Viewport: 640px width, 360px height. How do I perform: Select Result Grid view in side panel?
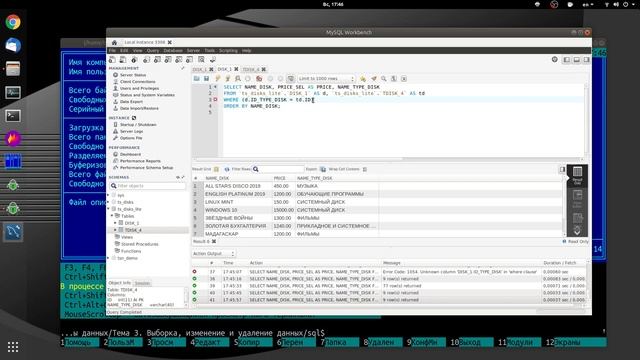(x=578, y=176)
